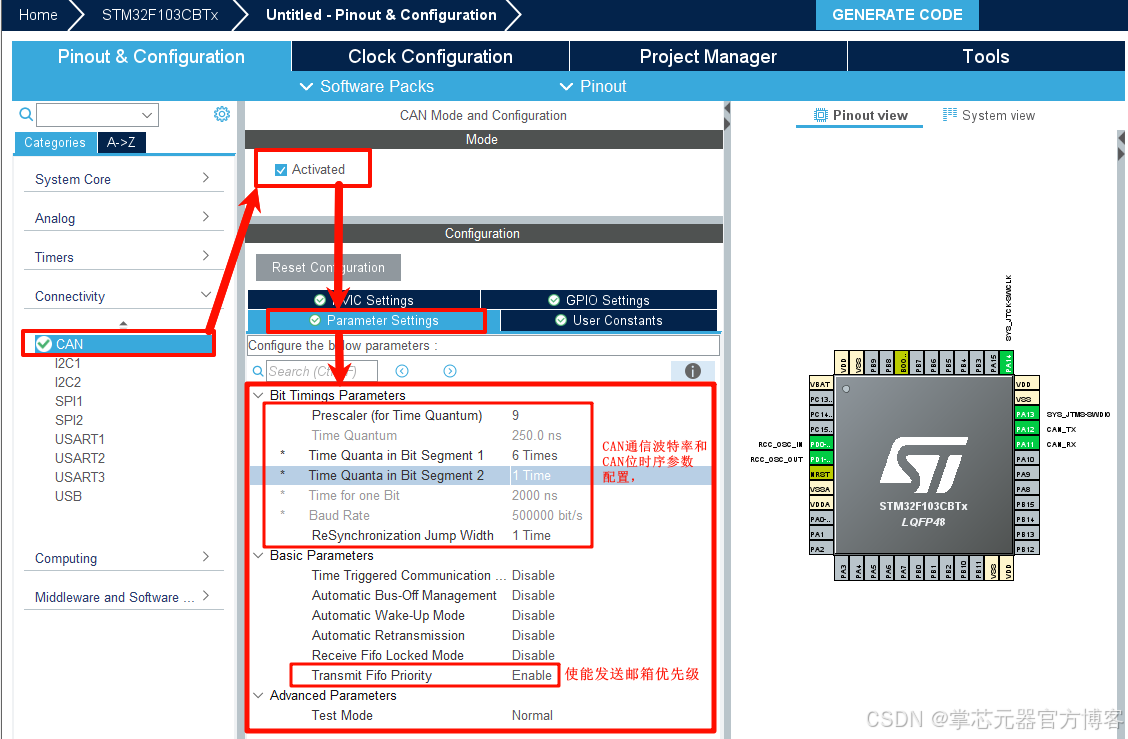Click the search magnifier icon in categories panel

point(26,114)
